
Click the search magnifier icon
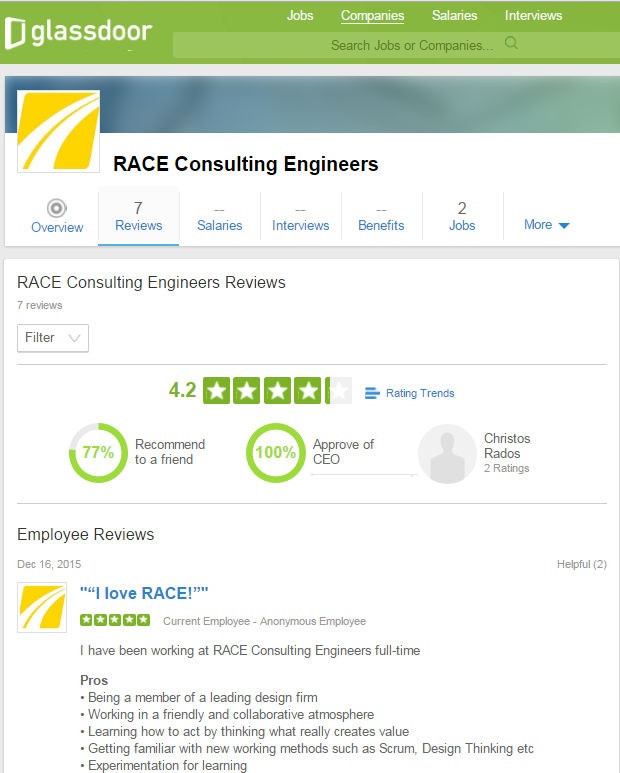[512, 43]
